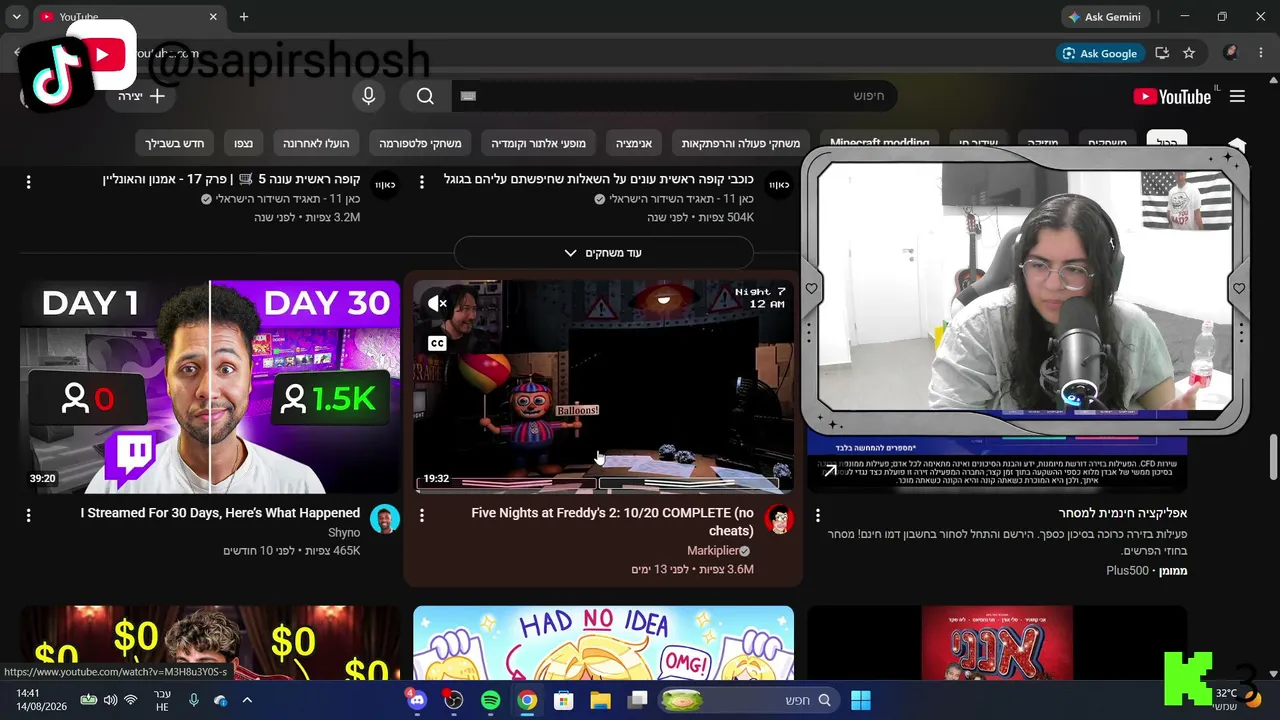
Task: Go to YouTube home via the logo
Action: 1172,96
